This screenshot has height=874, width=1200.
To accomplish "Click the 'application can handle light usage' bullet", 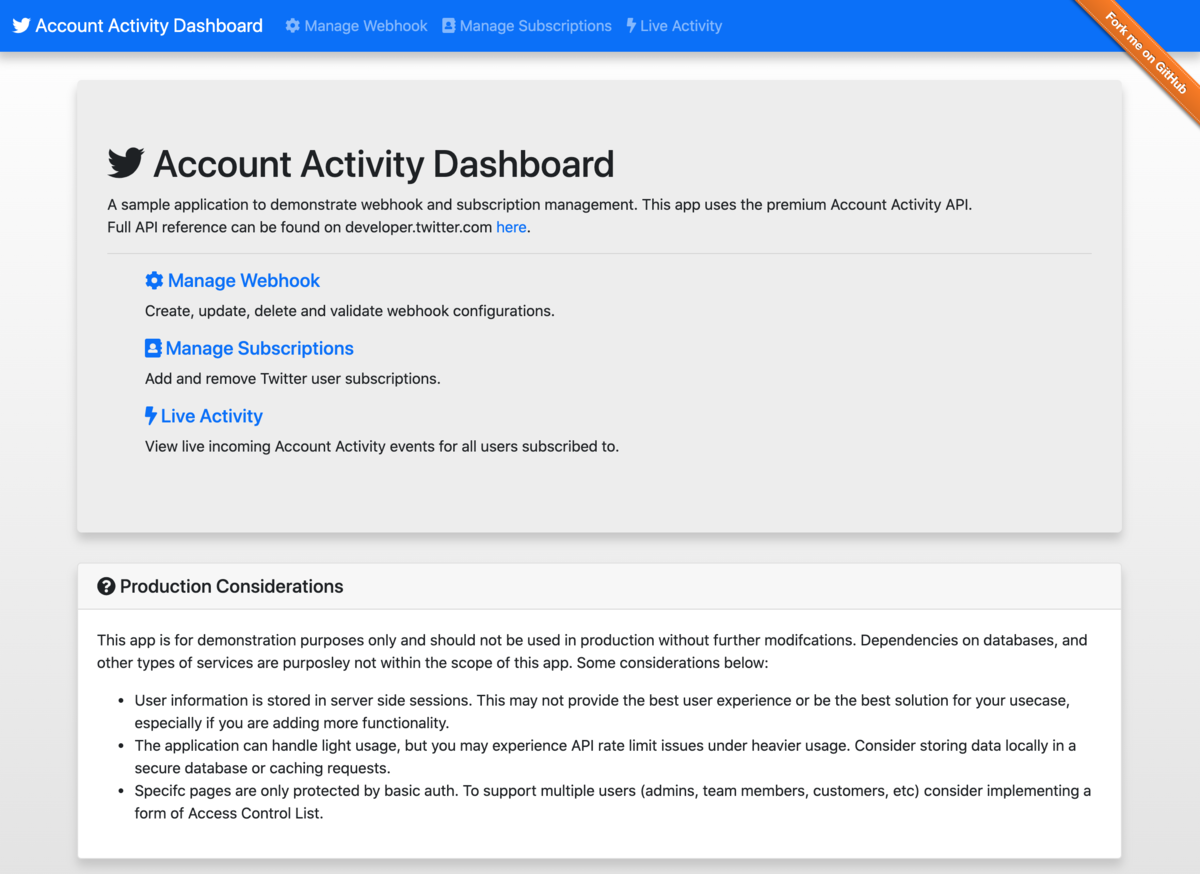I will coord(606,757).
